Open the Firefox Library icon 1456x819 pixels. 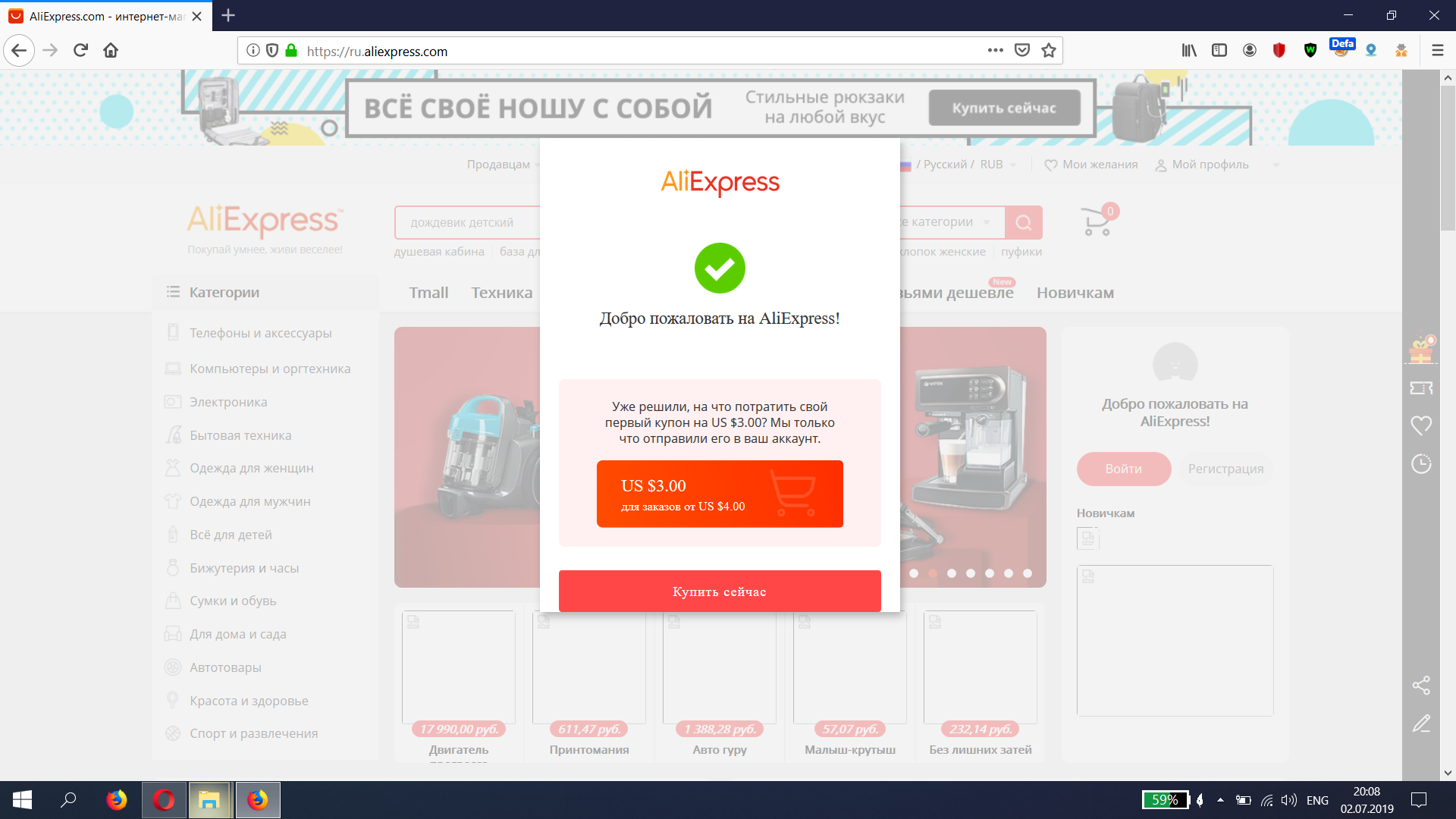1189,51
